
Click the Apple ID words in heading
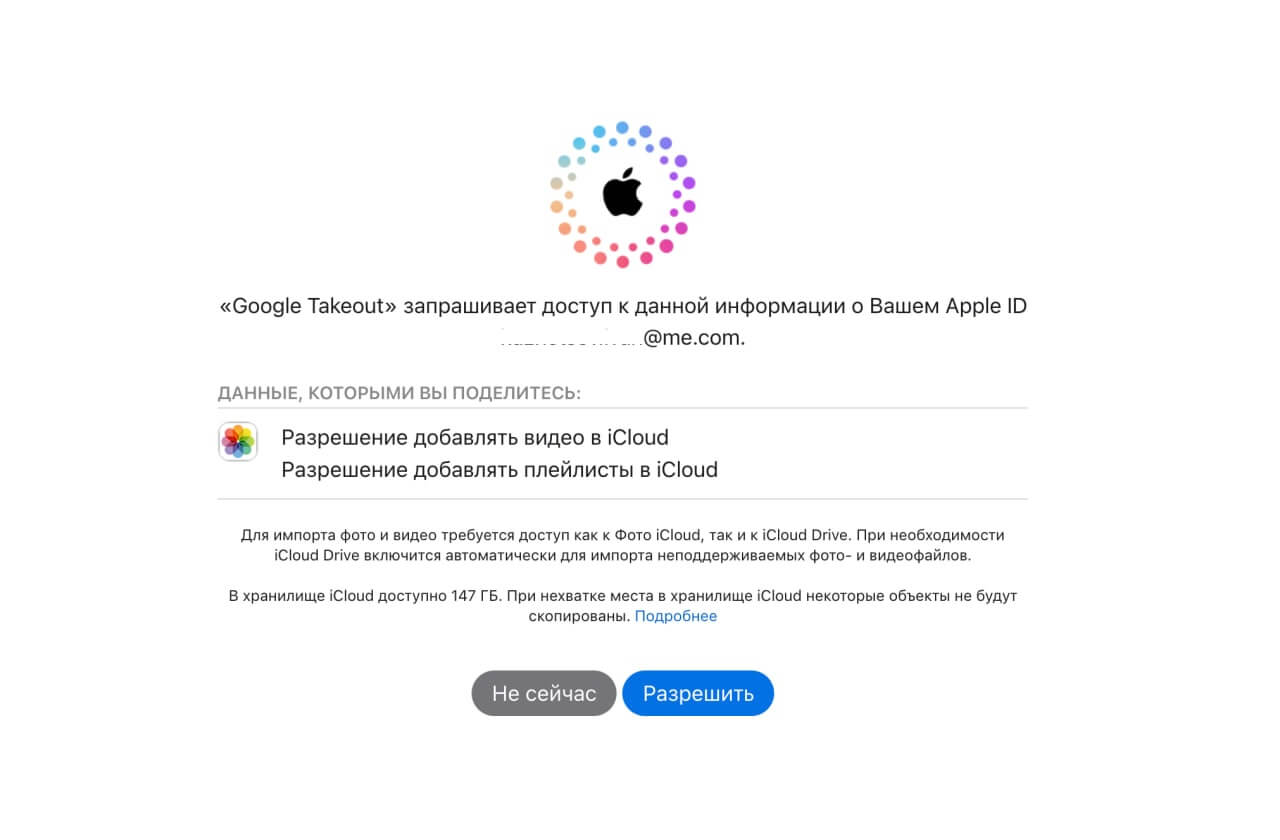click(986, 307)
